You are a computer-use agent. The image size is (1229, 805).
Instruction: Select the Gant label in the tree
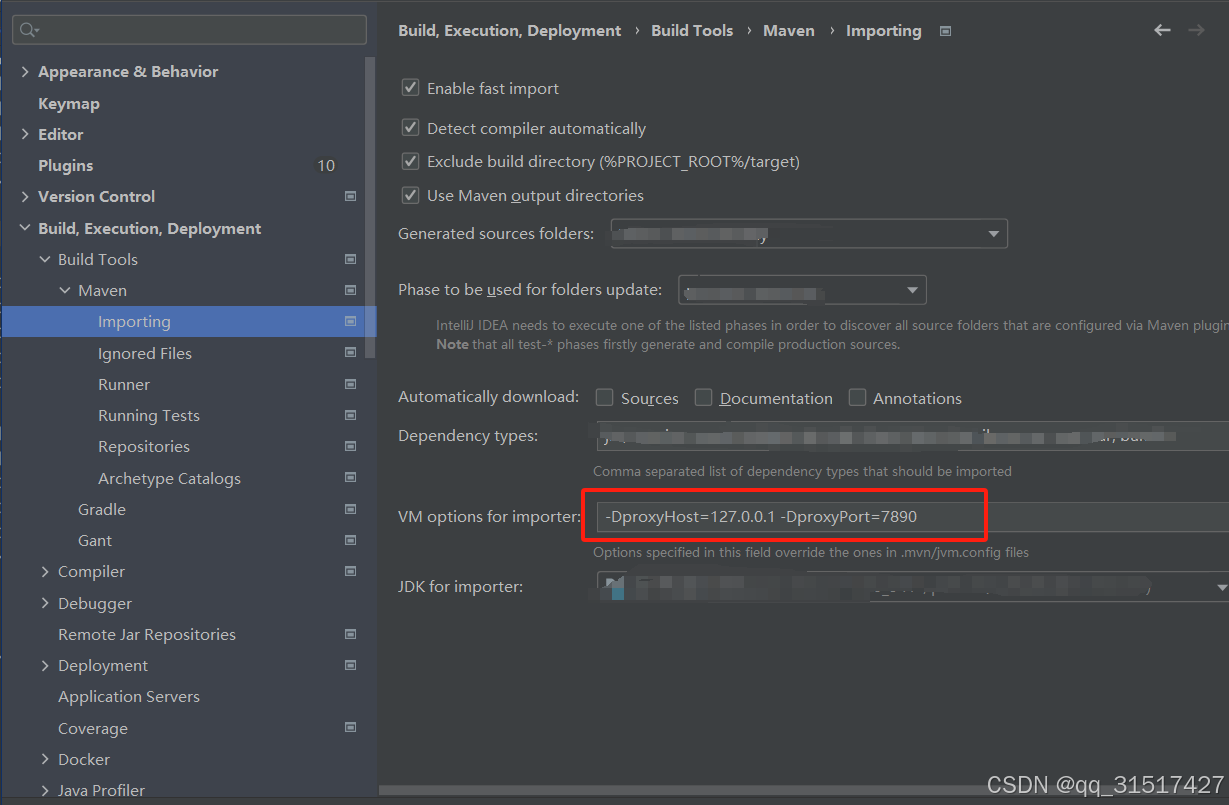pos(95,540)
